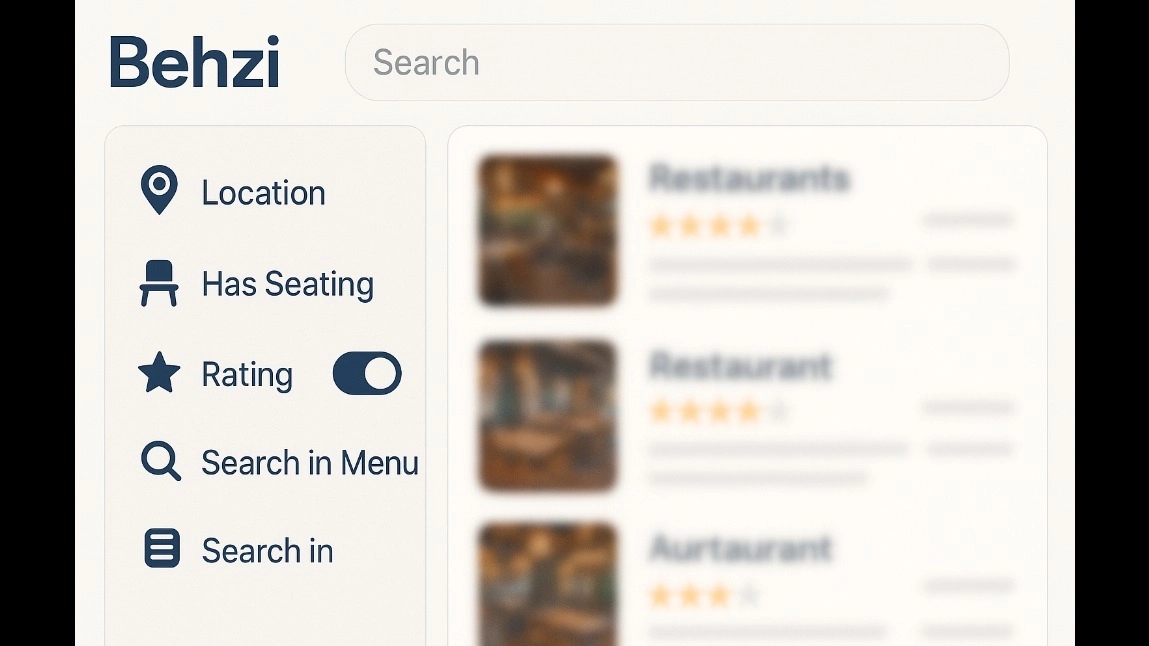The width and height of the screenshot is (1149, 646).
Task: Open the second restaurant thumbnail image
Action: click(547, 415)
